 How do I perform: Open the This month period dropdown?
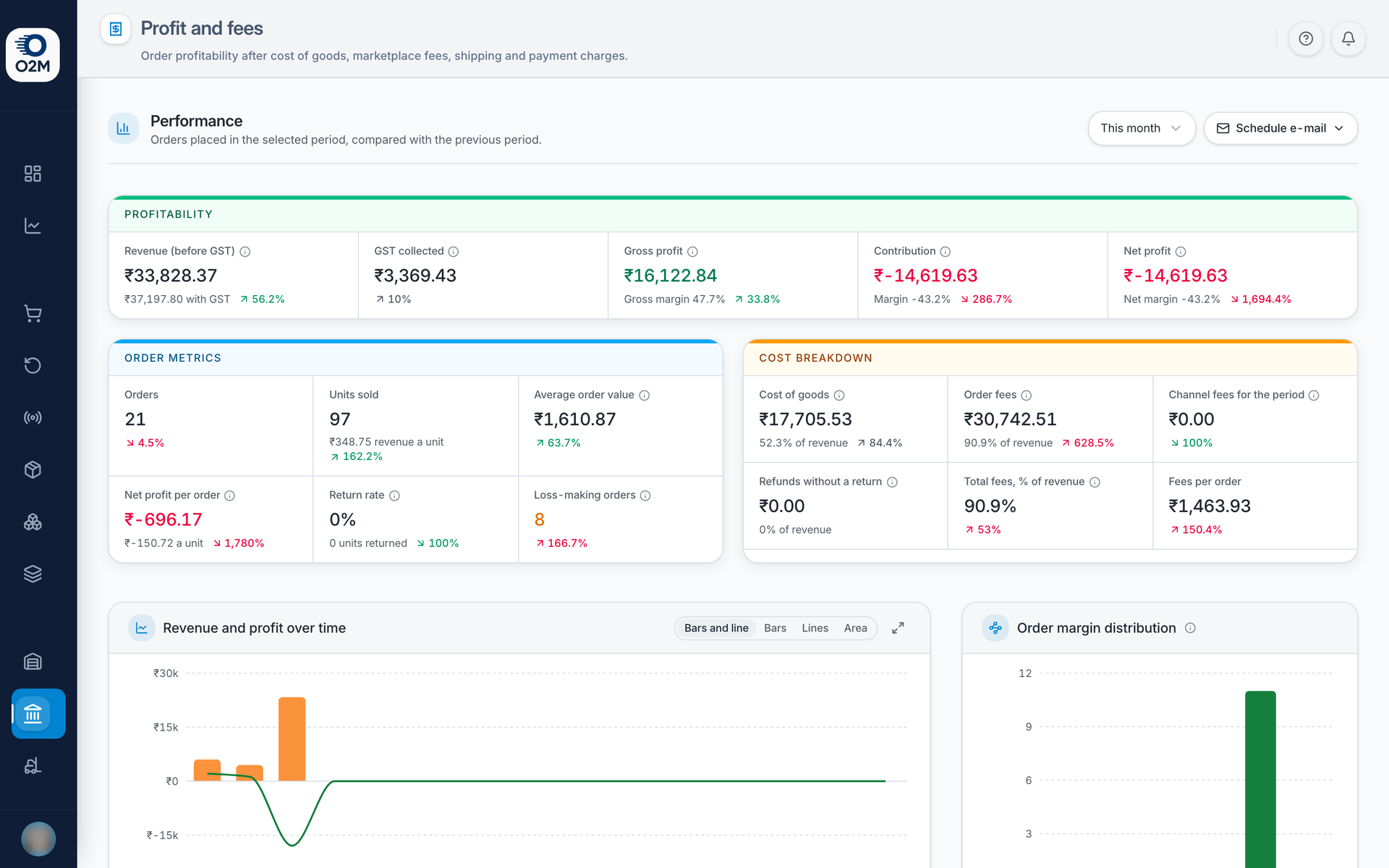(x=1142, y=128)
